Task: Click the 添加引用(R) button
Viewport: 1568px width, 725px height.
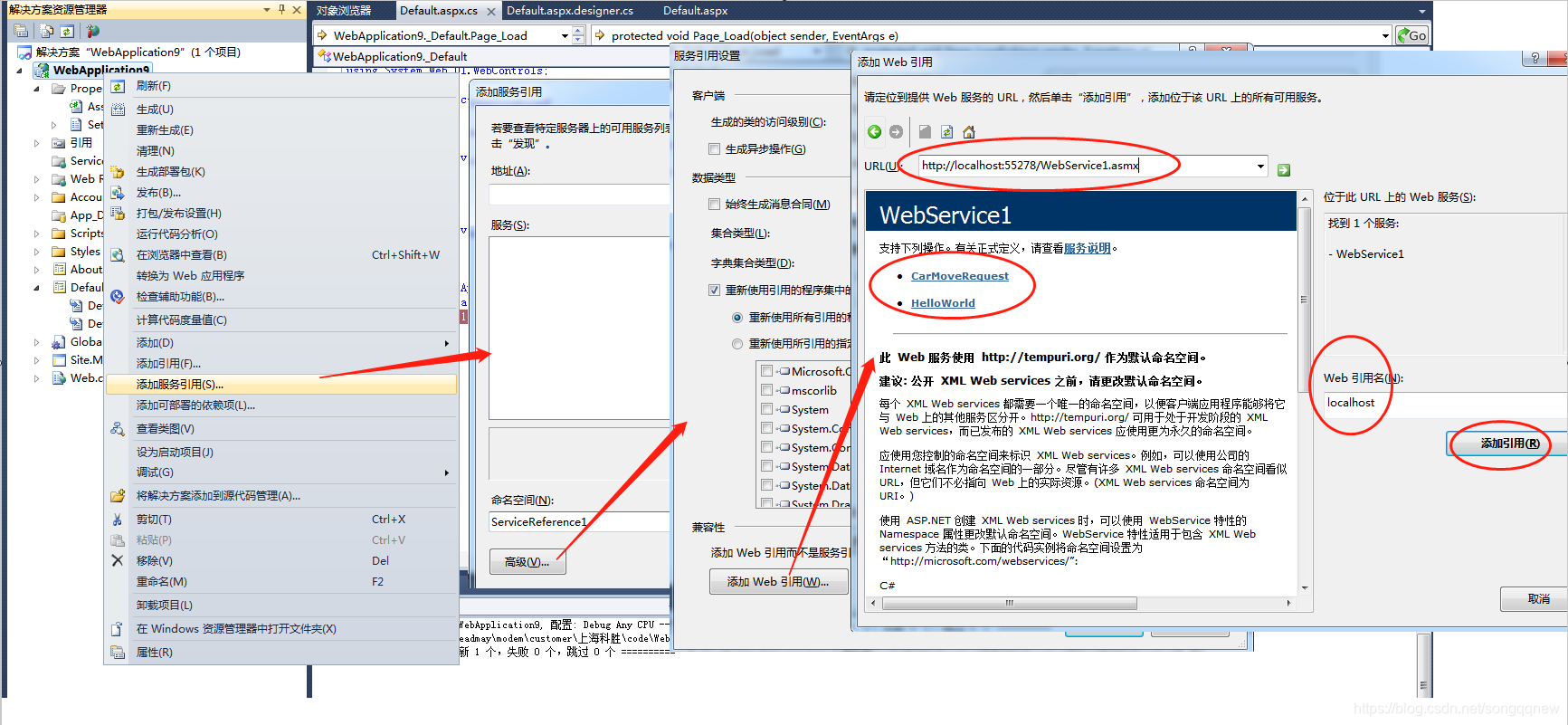Action: coord(1509,444)
